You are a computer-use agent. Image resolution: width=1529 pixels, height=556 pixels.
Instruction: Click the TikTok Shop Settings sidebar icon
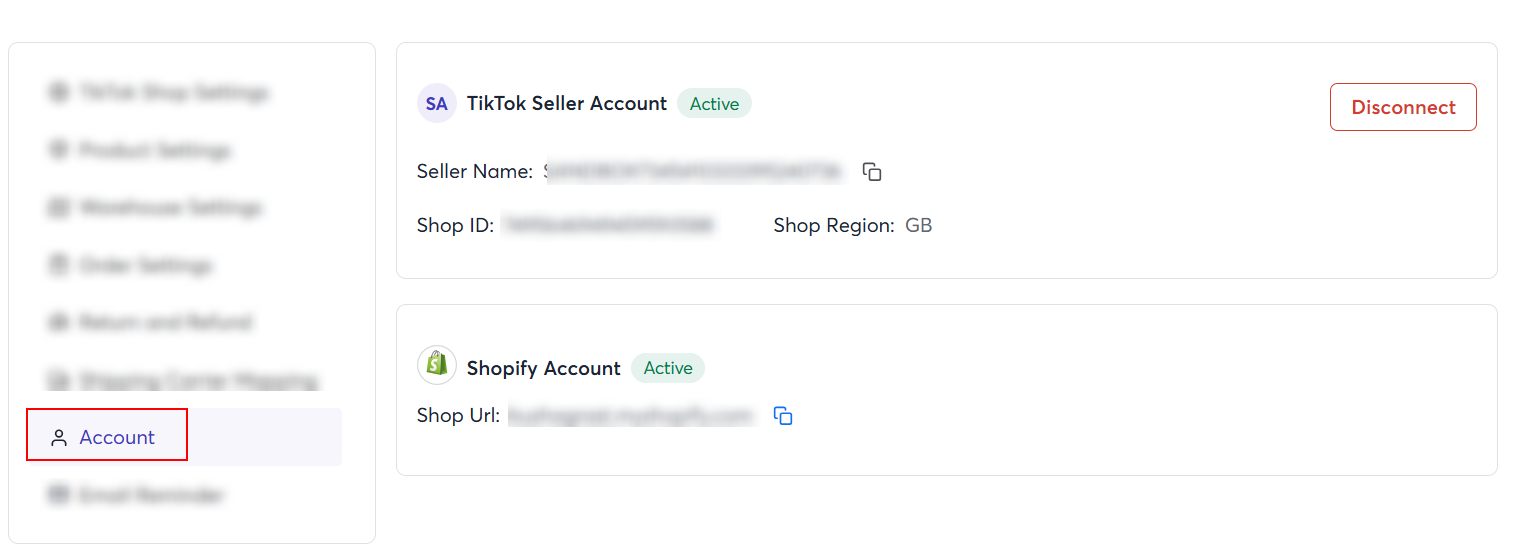coord(58,93)
